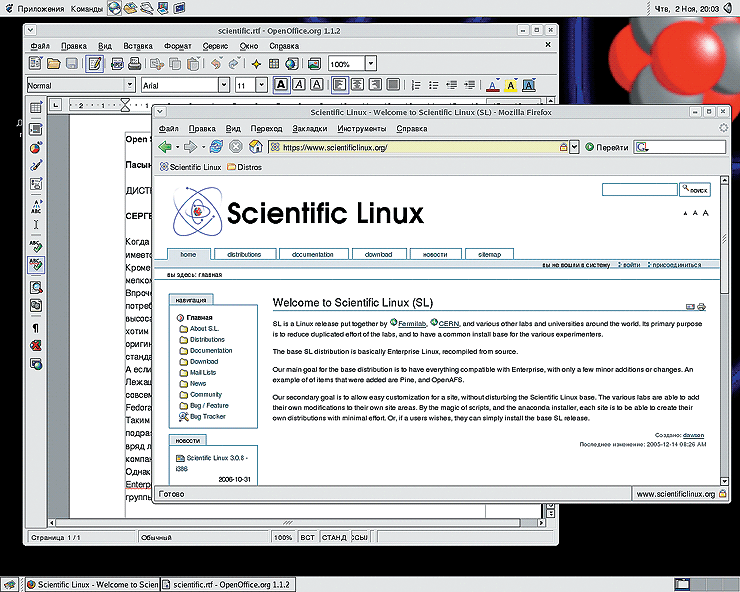Pick paragraph background color in OpenOffice

coord(529,85)
